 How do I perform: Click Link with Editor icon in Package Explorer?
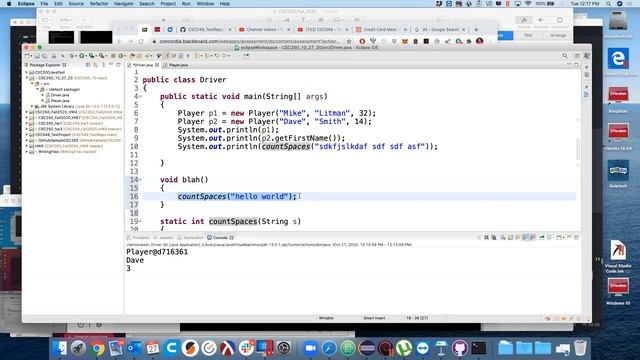click(x=96, y=65)
